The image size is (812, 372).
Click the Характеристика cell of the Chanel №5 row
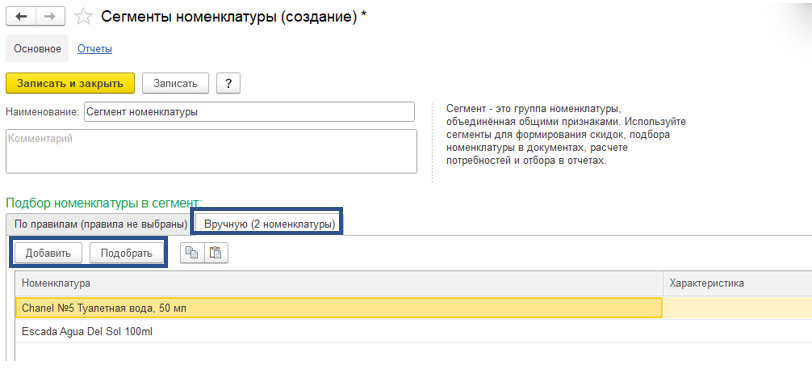[737, 308]
